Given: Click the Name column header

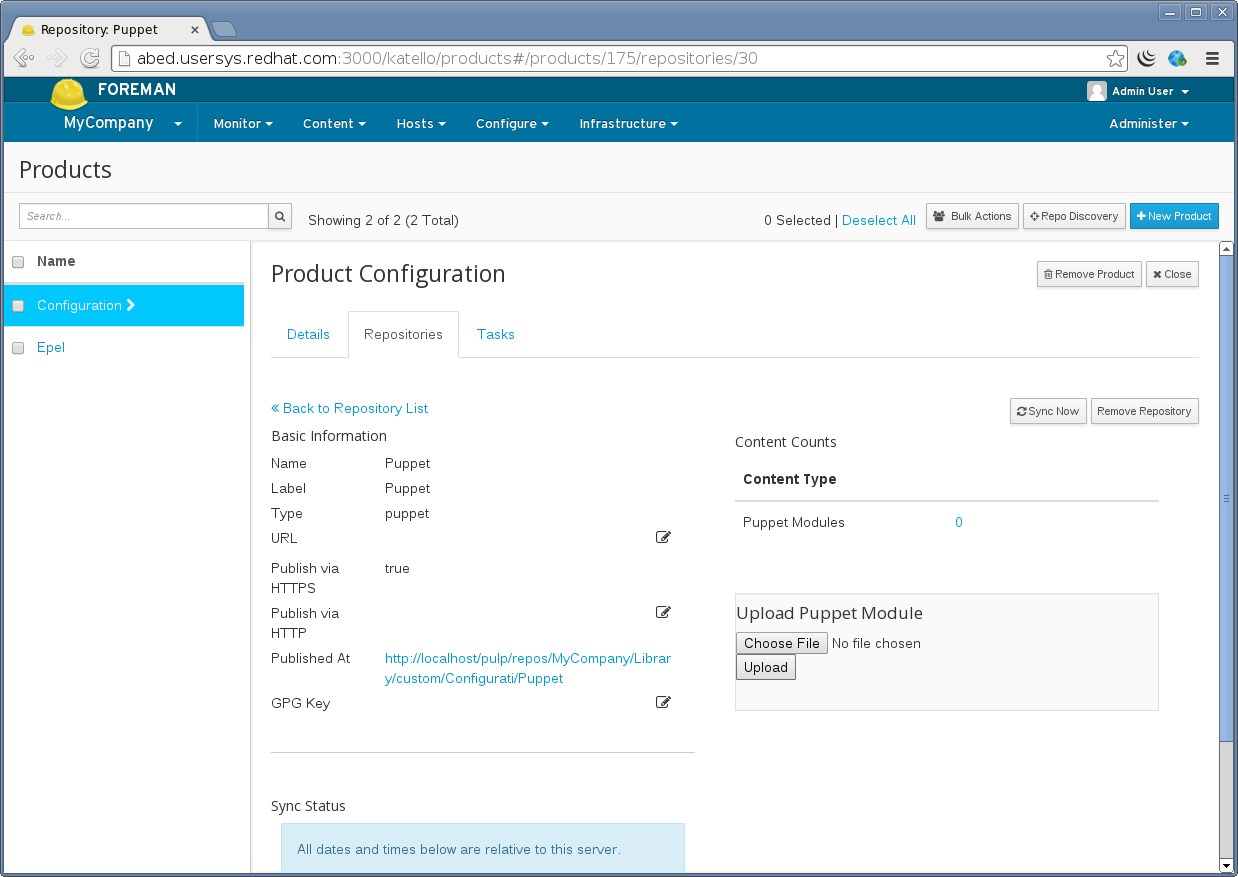Looking at the screenshot, I should pyautogui.click(x=56, y=261).
